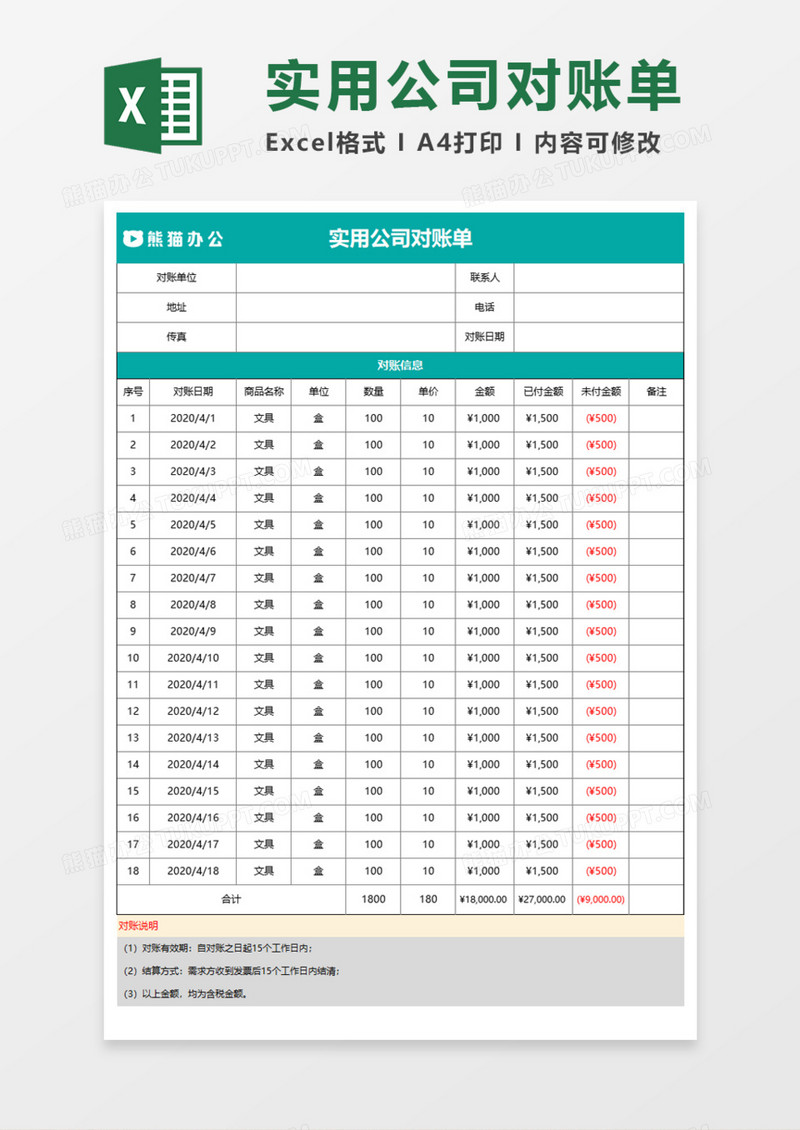800x1130 pixels.
Task: Select the 金额 column header
Action: [x=484, y=391]
